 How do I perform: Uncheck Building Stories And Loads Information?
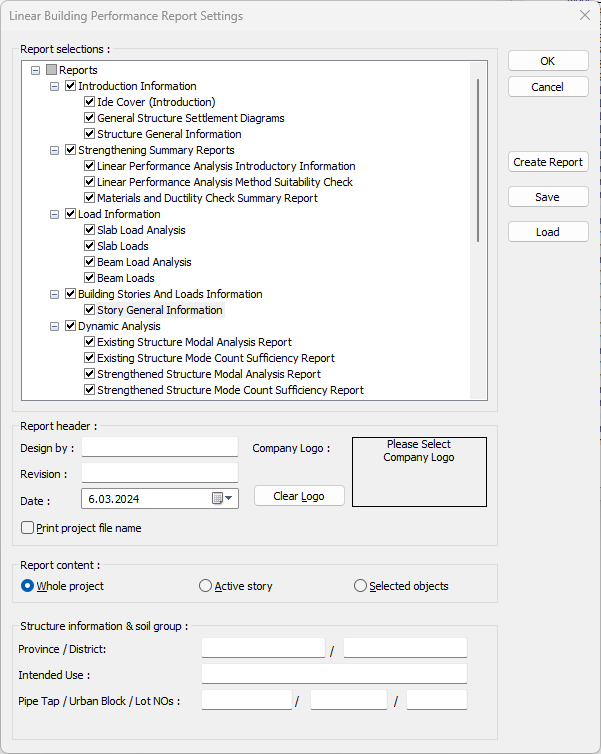(x=71, y=293)
